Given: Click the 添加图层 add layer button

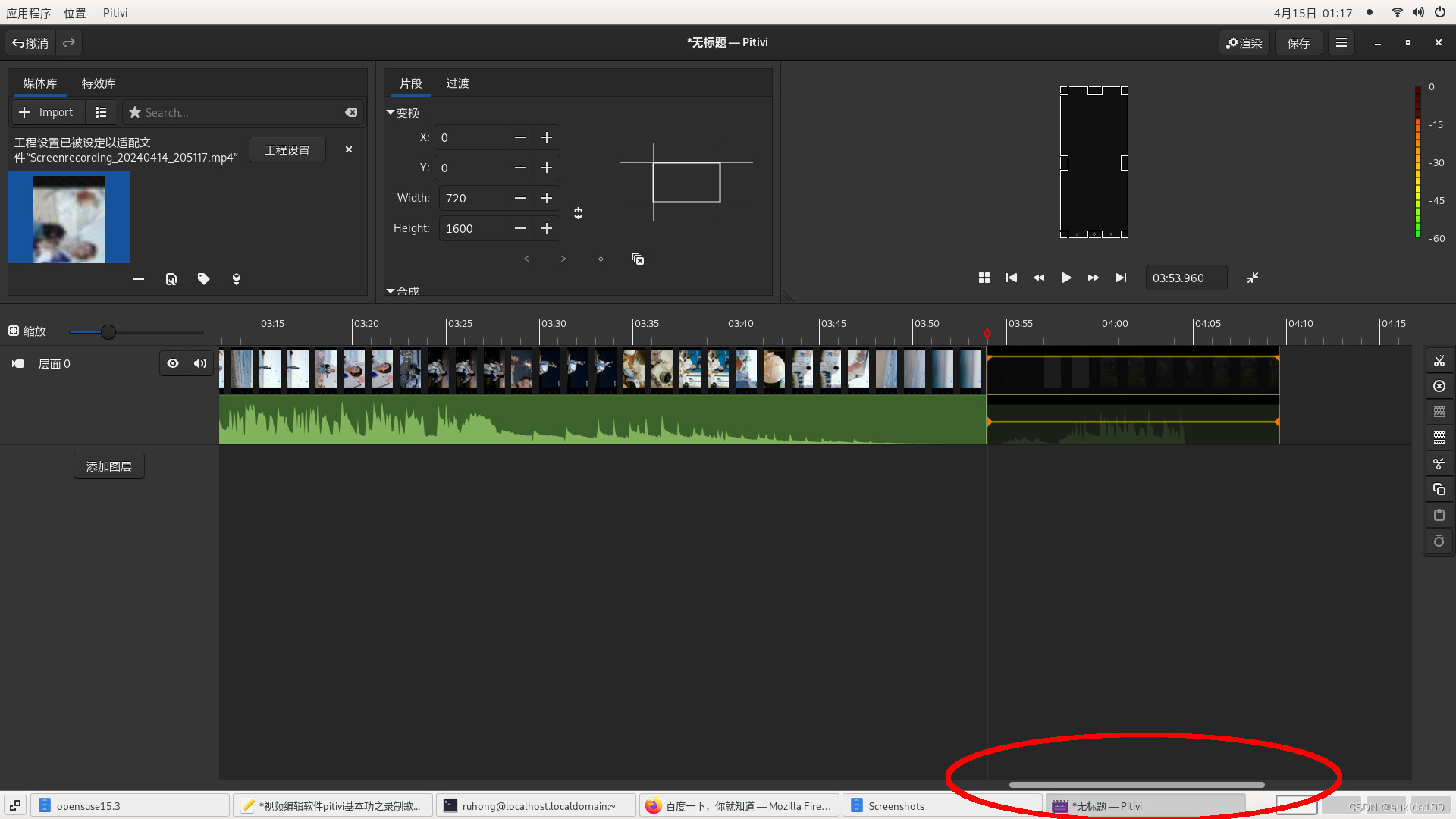Looking at the screenshot, I should coord(109,466).
